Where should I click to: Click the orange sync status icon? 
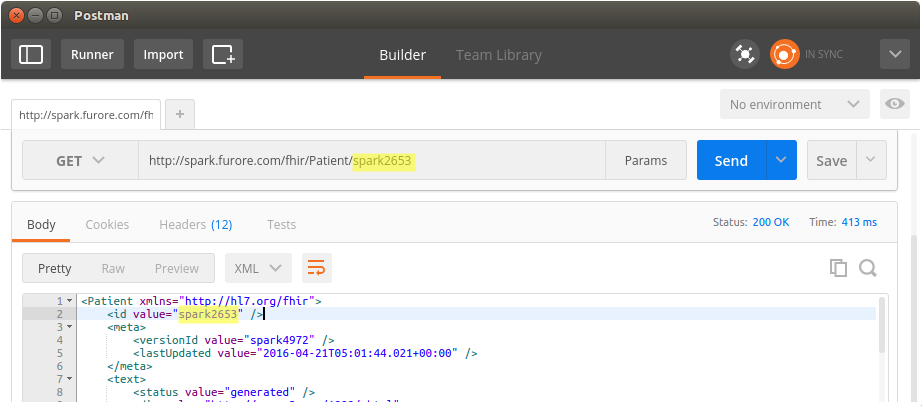(x=784, y=54)
